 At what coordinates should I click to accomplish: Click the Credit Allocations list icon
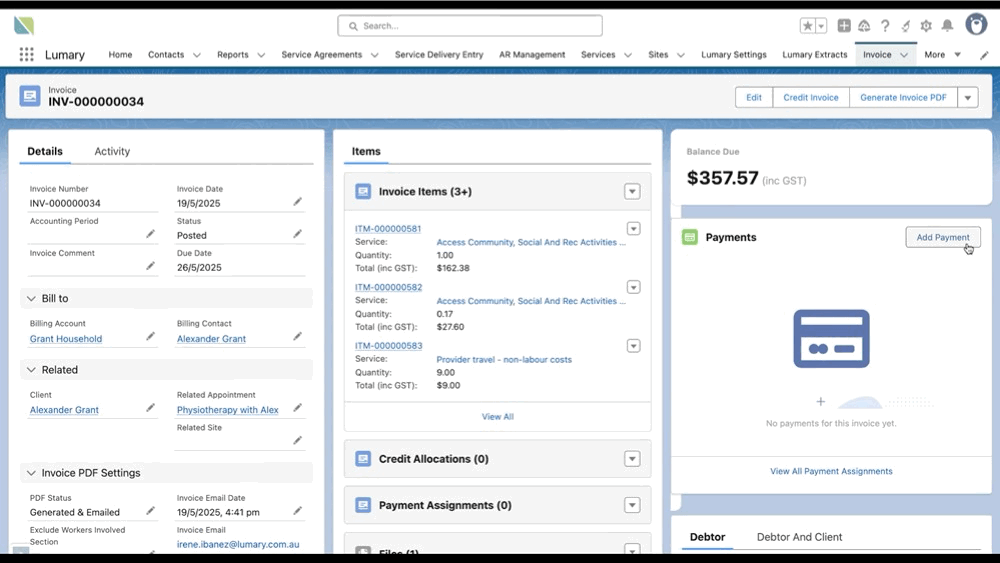tap(363, 459)
